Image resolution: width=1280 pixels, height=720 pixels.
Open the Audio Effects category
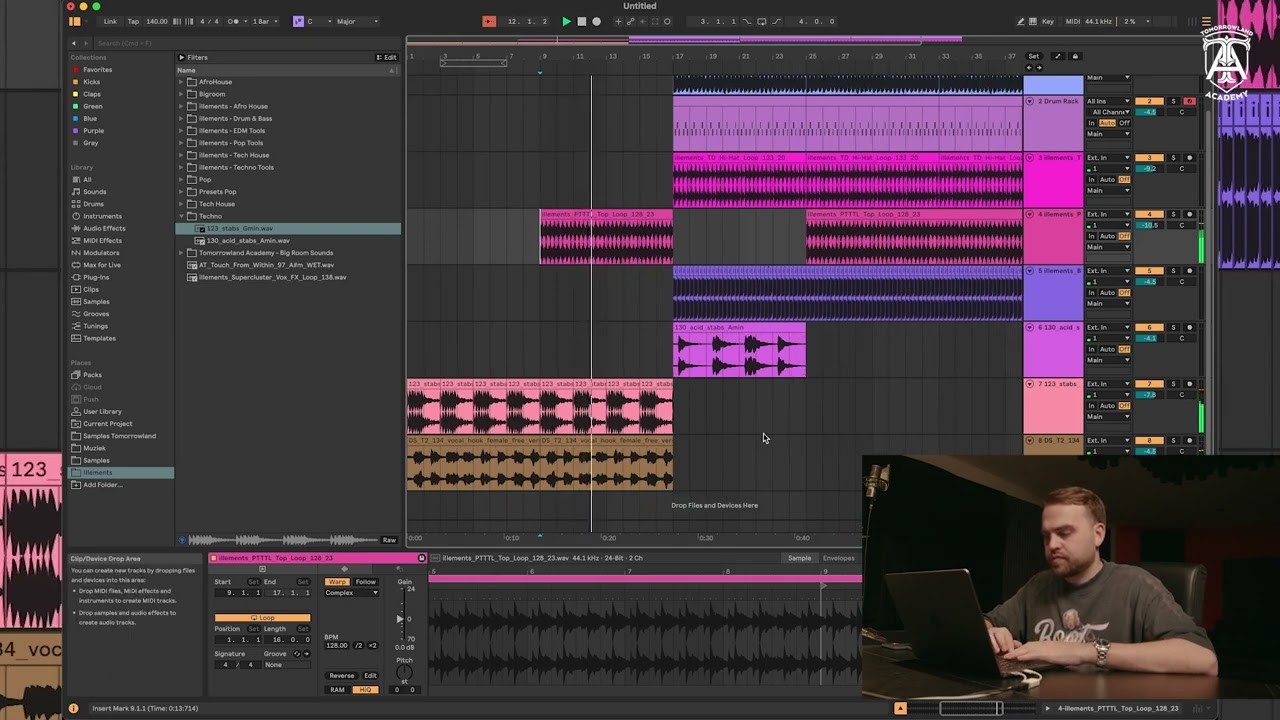(x=104, y=228)
